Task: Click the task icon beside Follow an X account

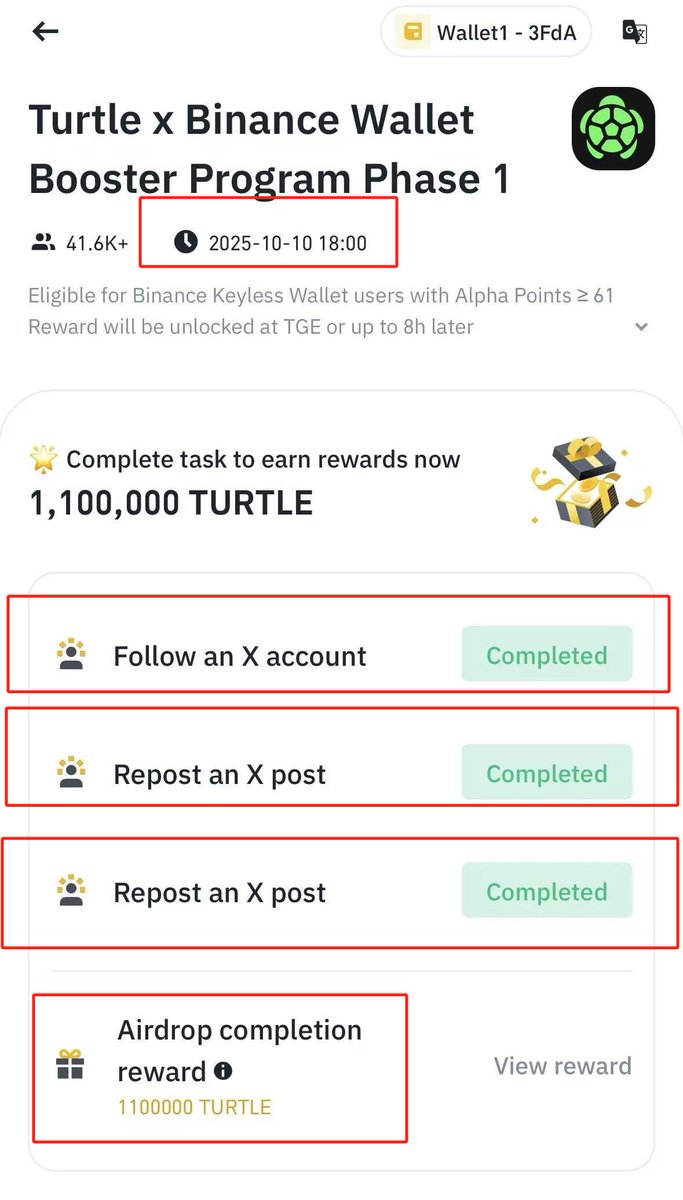Action: (x=71, y=656)
